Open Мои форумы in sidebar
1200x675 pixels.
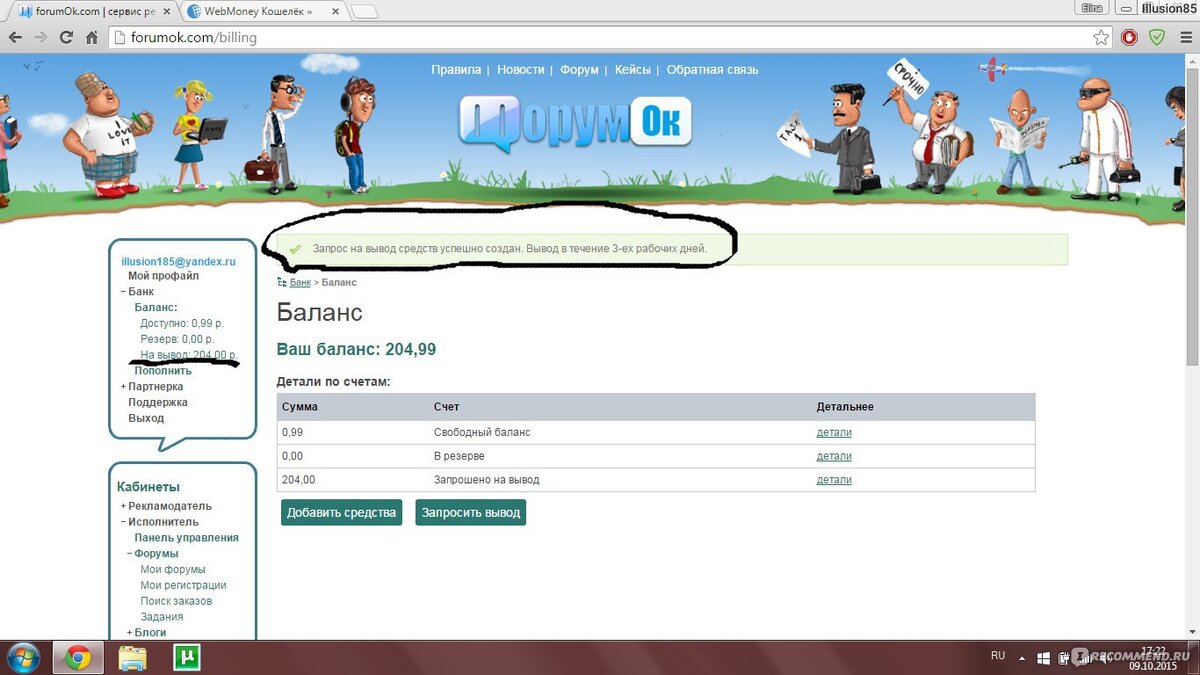tap(173, 570)
